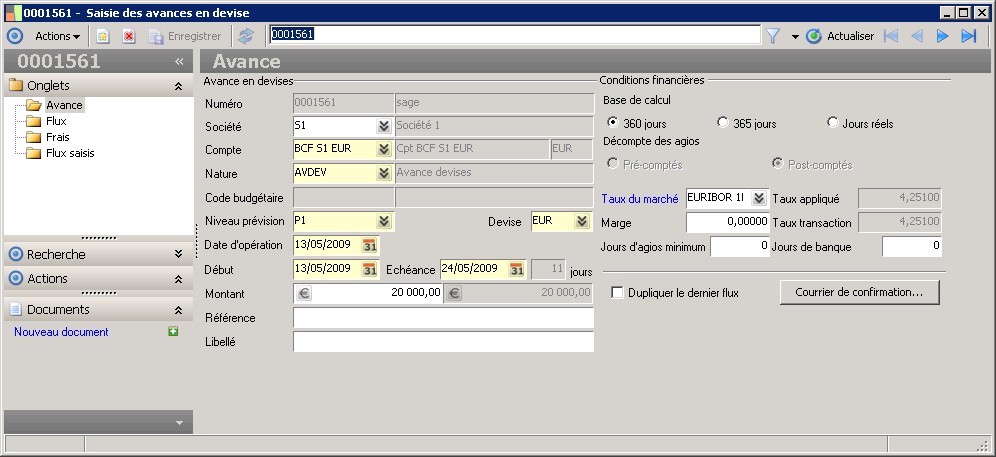Collapse the Documents panel
996x457 pixels.
tap(178, 310)
